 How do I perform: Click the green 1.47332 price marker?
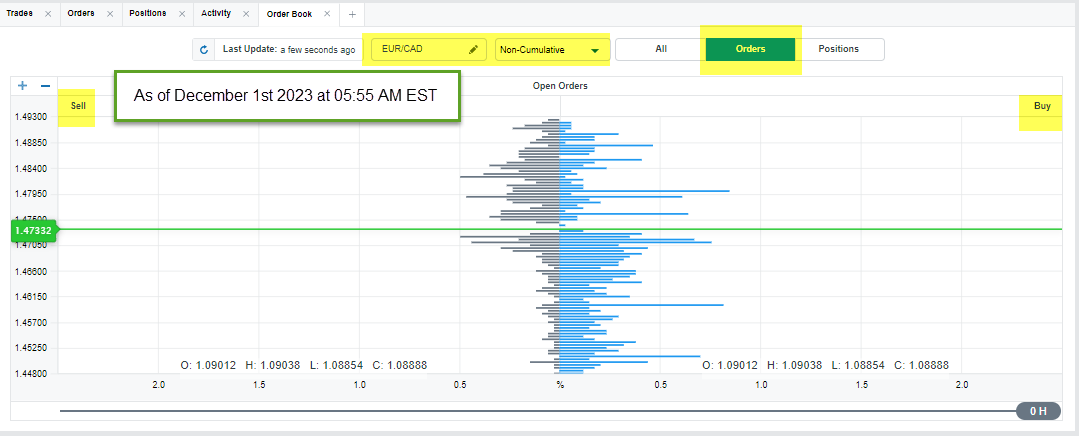[33, 231]
